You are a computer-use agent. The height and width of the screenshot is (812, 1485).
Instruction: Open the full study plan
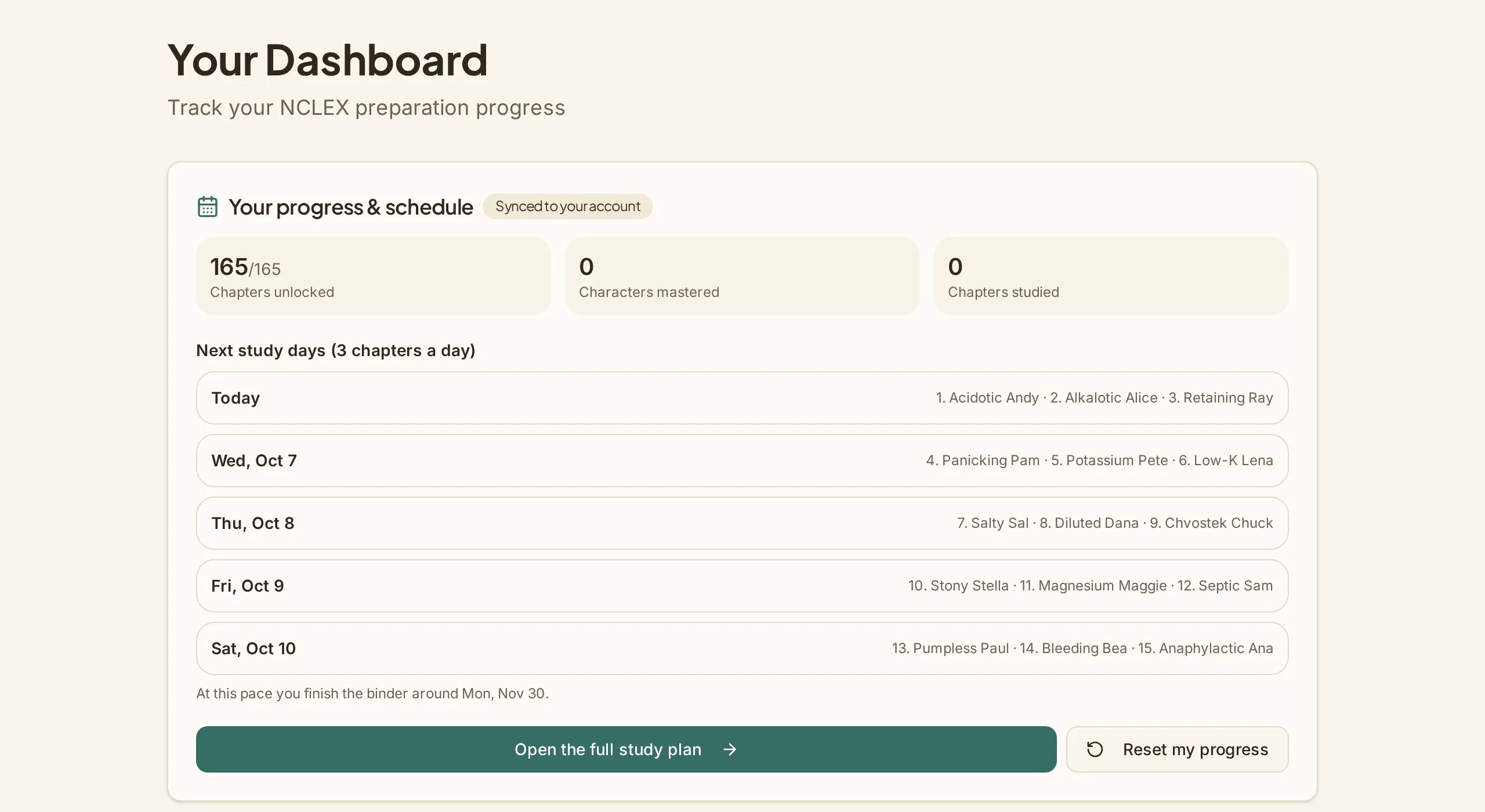click(626, 749)
